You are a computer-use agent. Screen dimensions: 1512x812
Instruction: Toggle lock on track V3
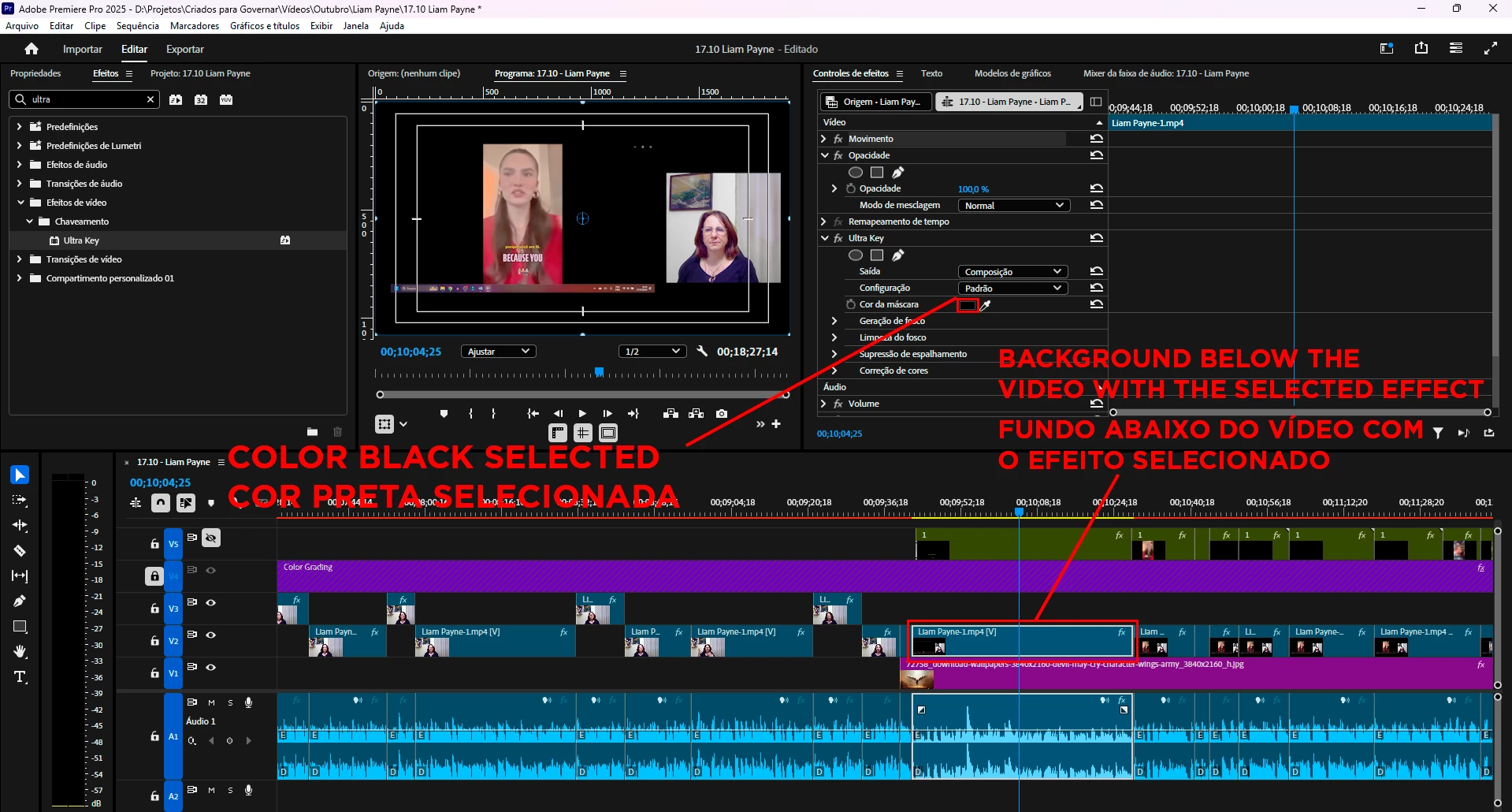pyautogui.click(x=154, y=609)
